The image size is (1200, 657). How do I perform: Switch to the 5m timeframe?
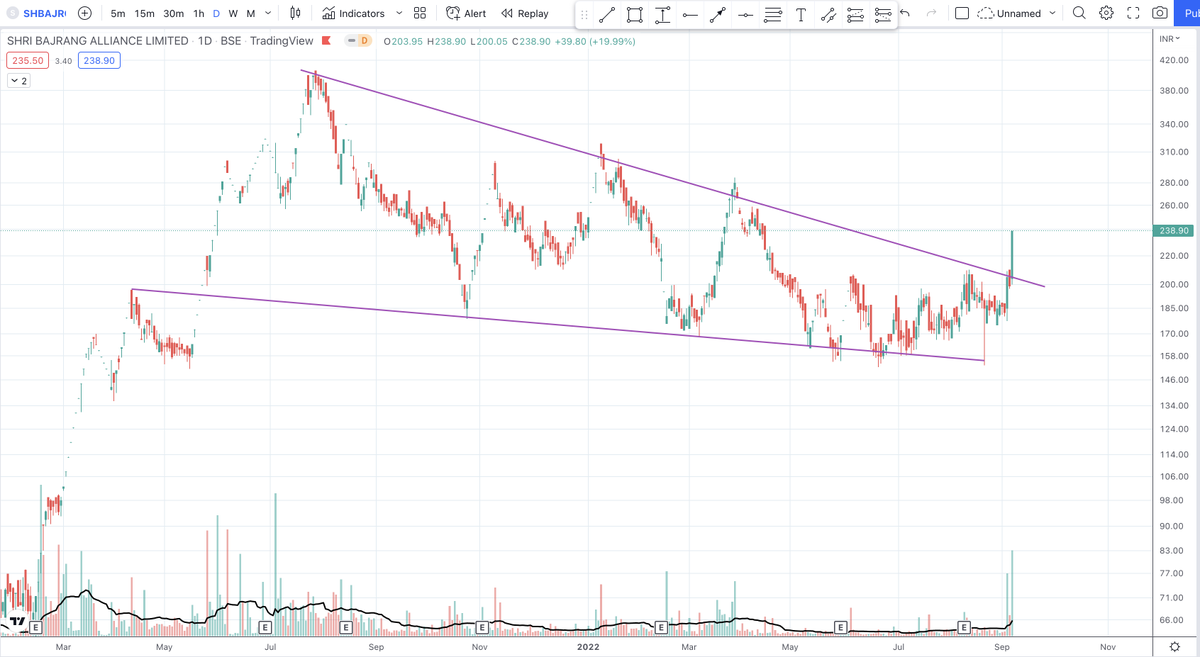click(118, 13)
